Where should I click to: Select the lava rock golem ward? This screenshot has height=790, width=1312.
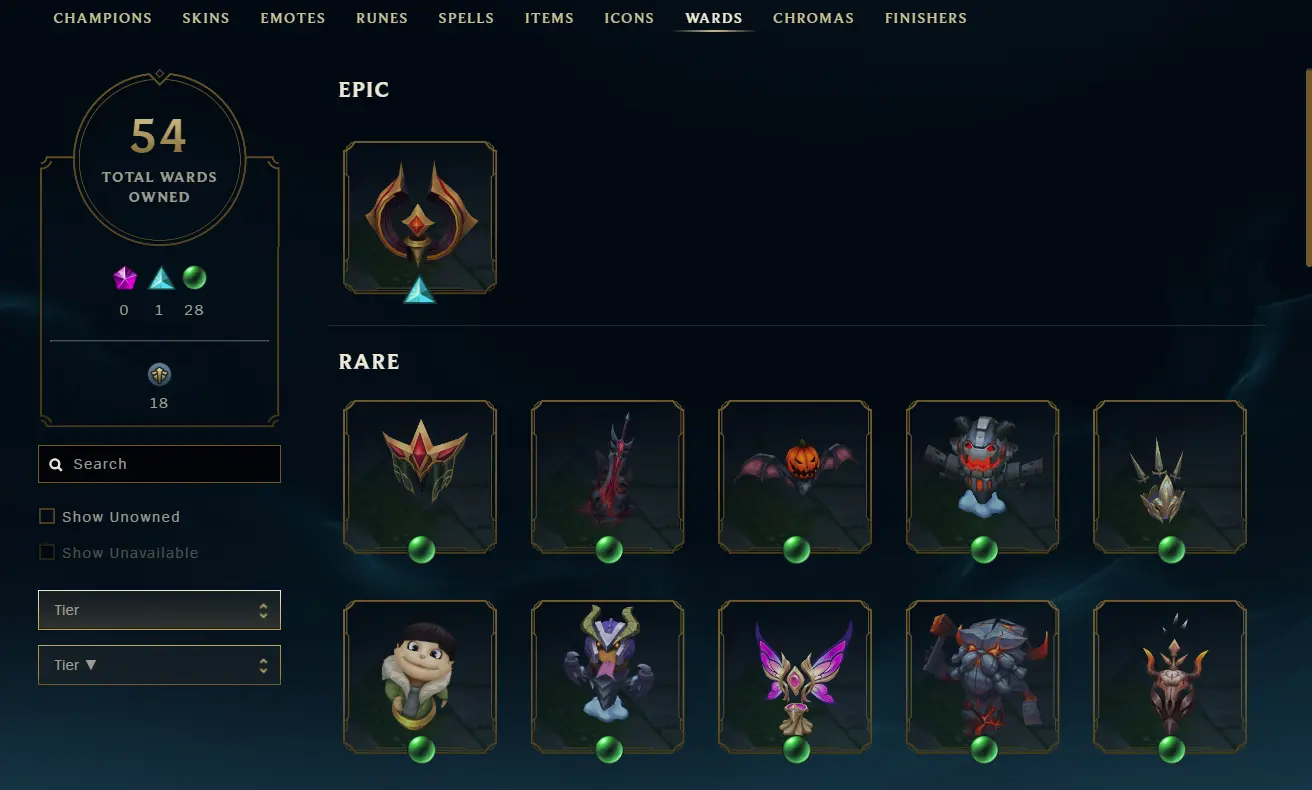983,677
